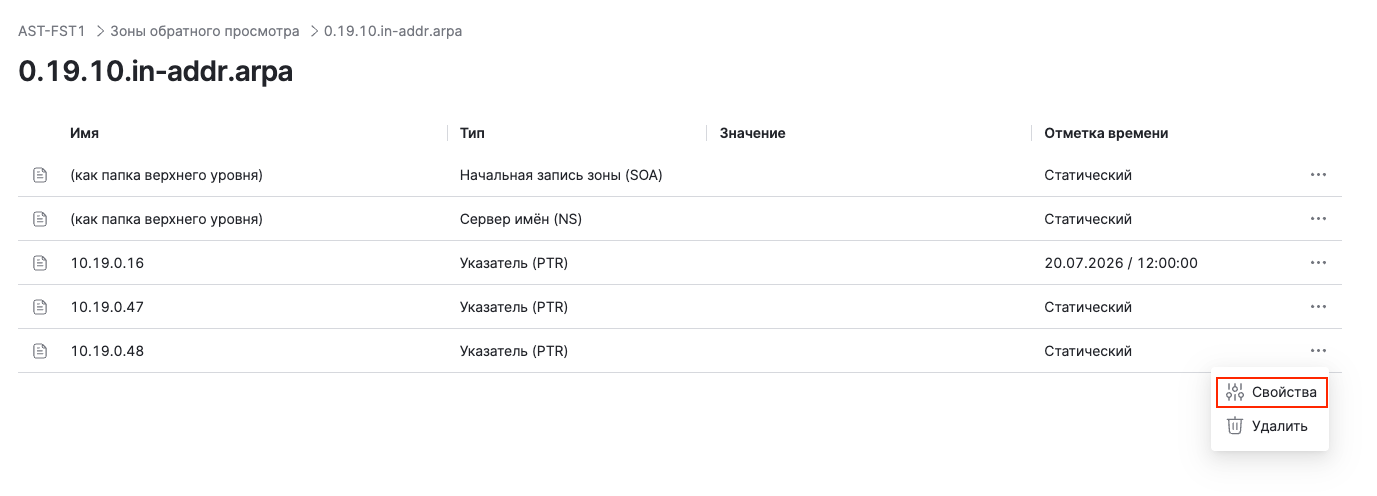
Task: Select the 10.19.0.48 record name
Action: [x=107, y=351]
